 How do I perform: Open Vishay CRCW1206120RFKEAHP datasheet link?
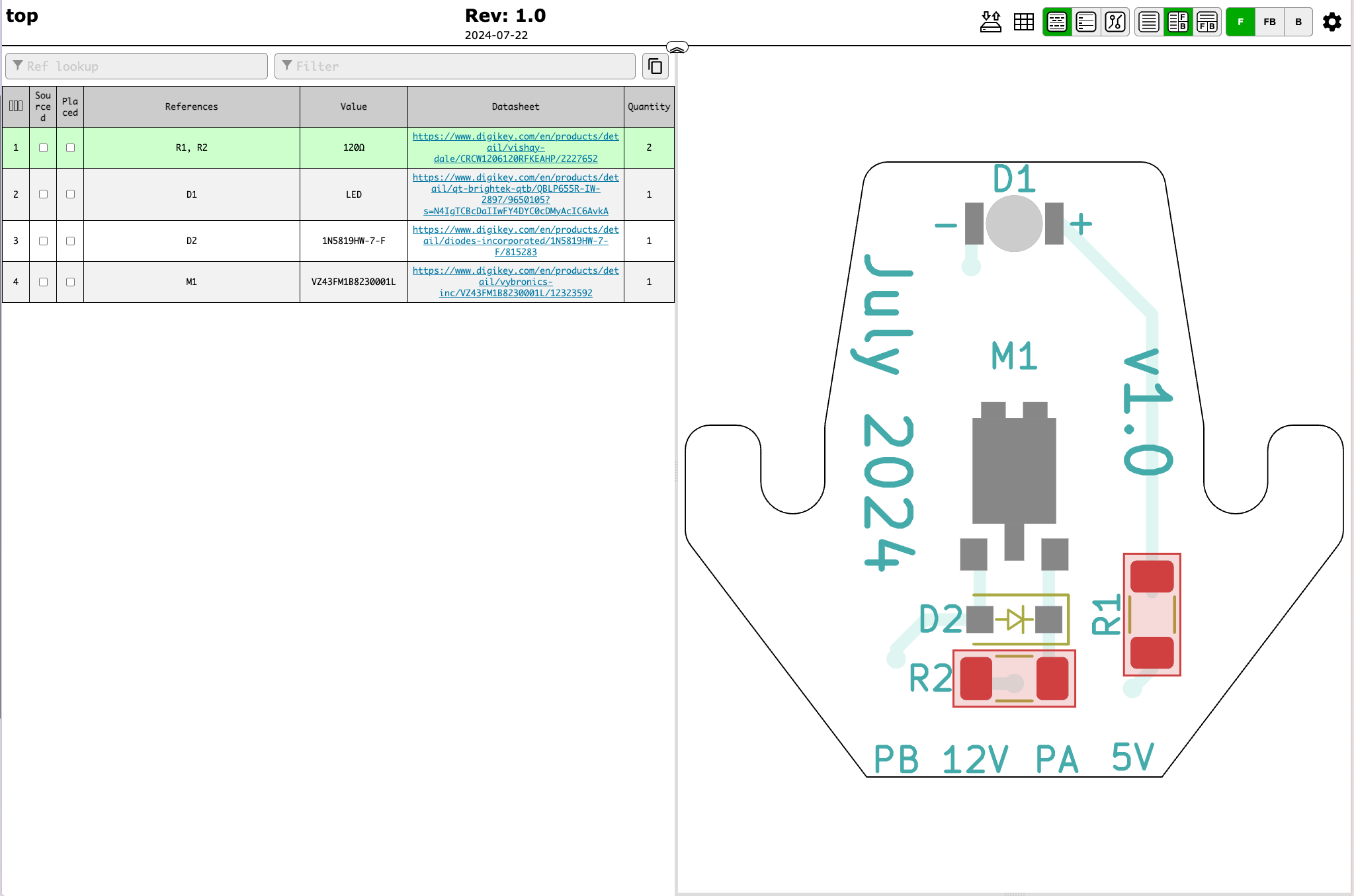[516, 147]
